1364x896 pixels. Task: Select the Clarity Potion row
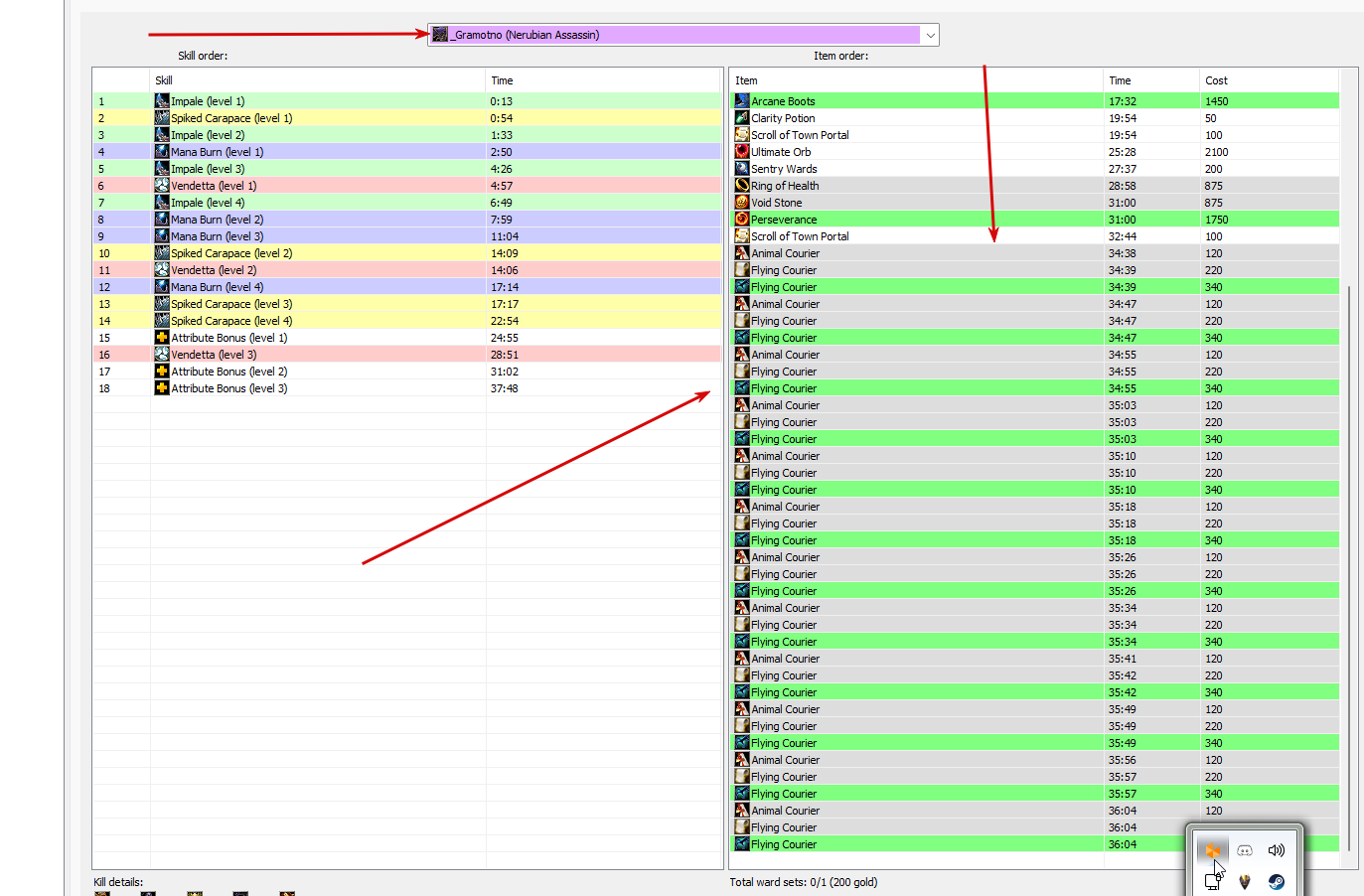(1034, 118)
